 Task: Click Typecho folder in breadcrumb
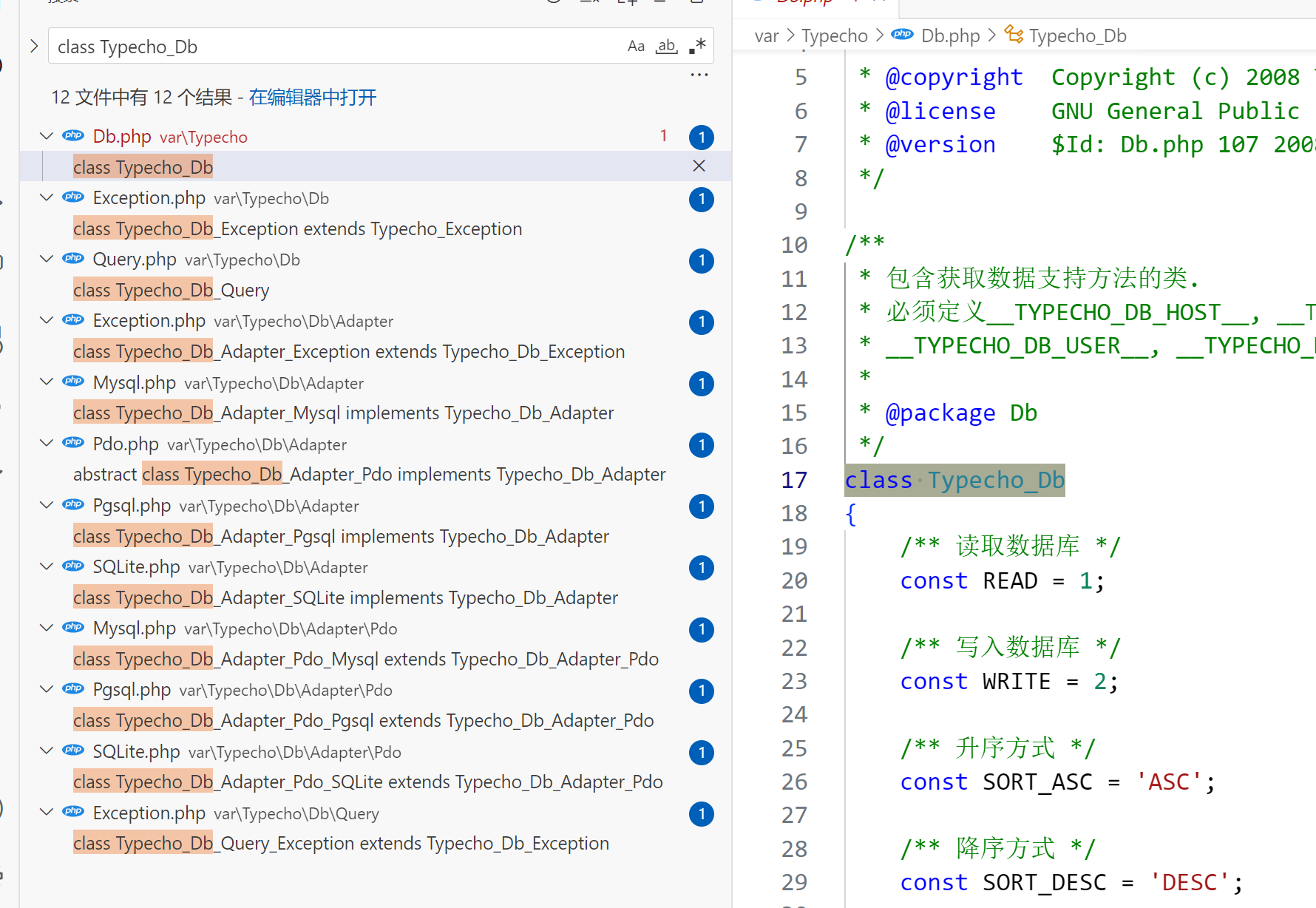tap(834, 36)
